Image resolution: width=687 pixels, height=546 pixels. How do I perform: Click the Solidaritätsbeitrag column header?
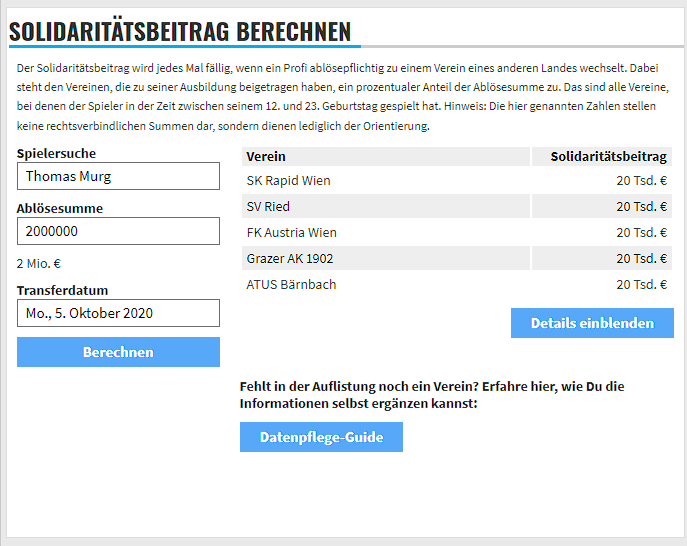click(608, 157)
